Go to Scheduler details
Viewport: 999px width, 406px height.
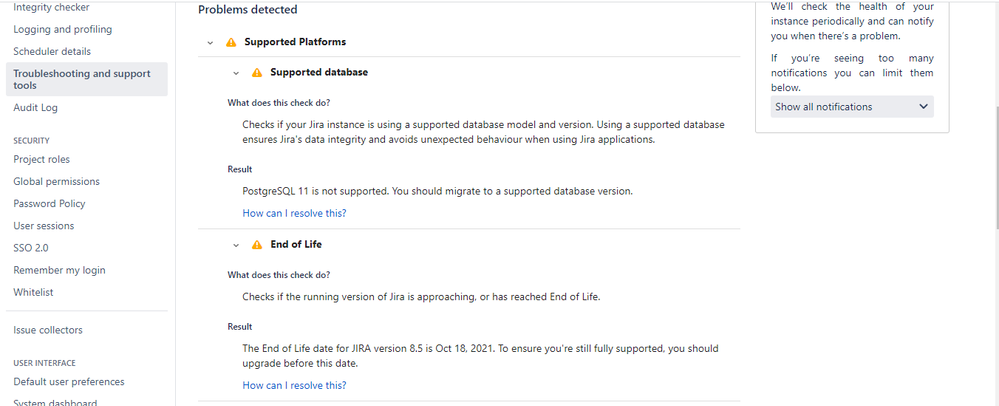[51, 51]
